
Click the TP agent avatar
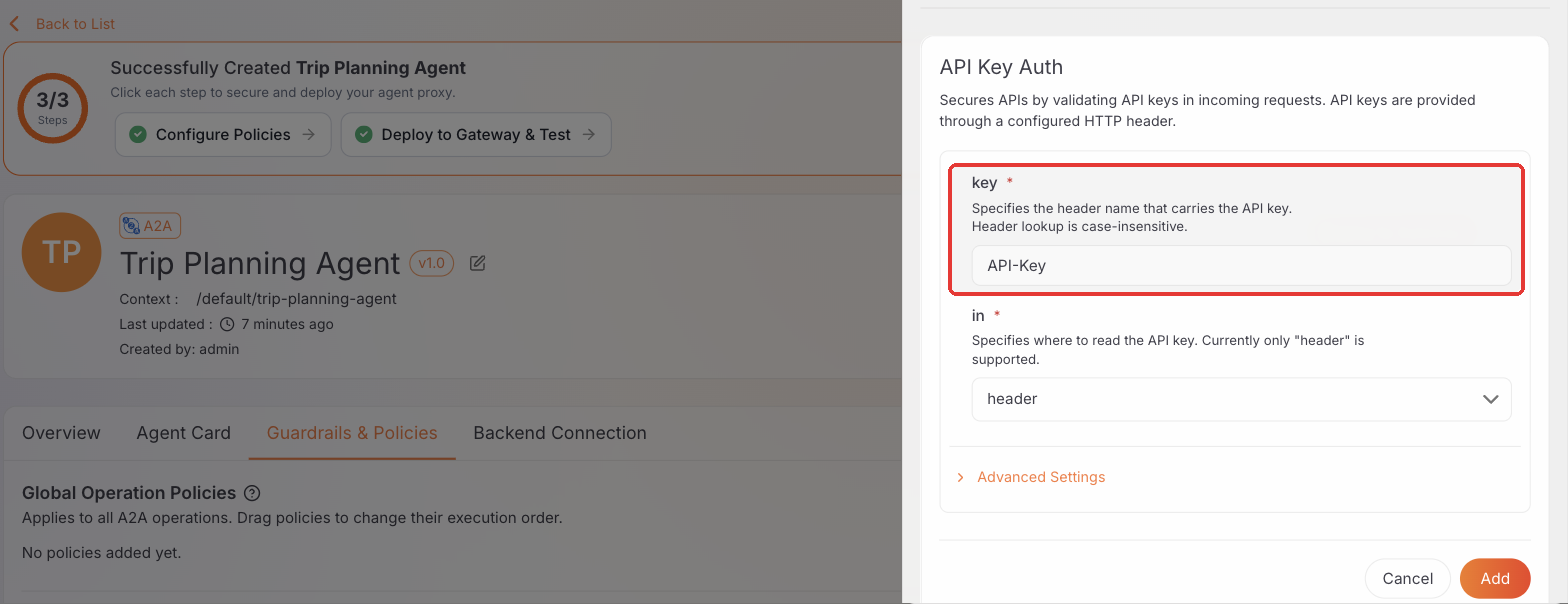pyautogui.click(x=61, y=252)
